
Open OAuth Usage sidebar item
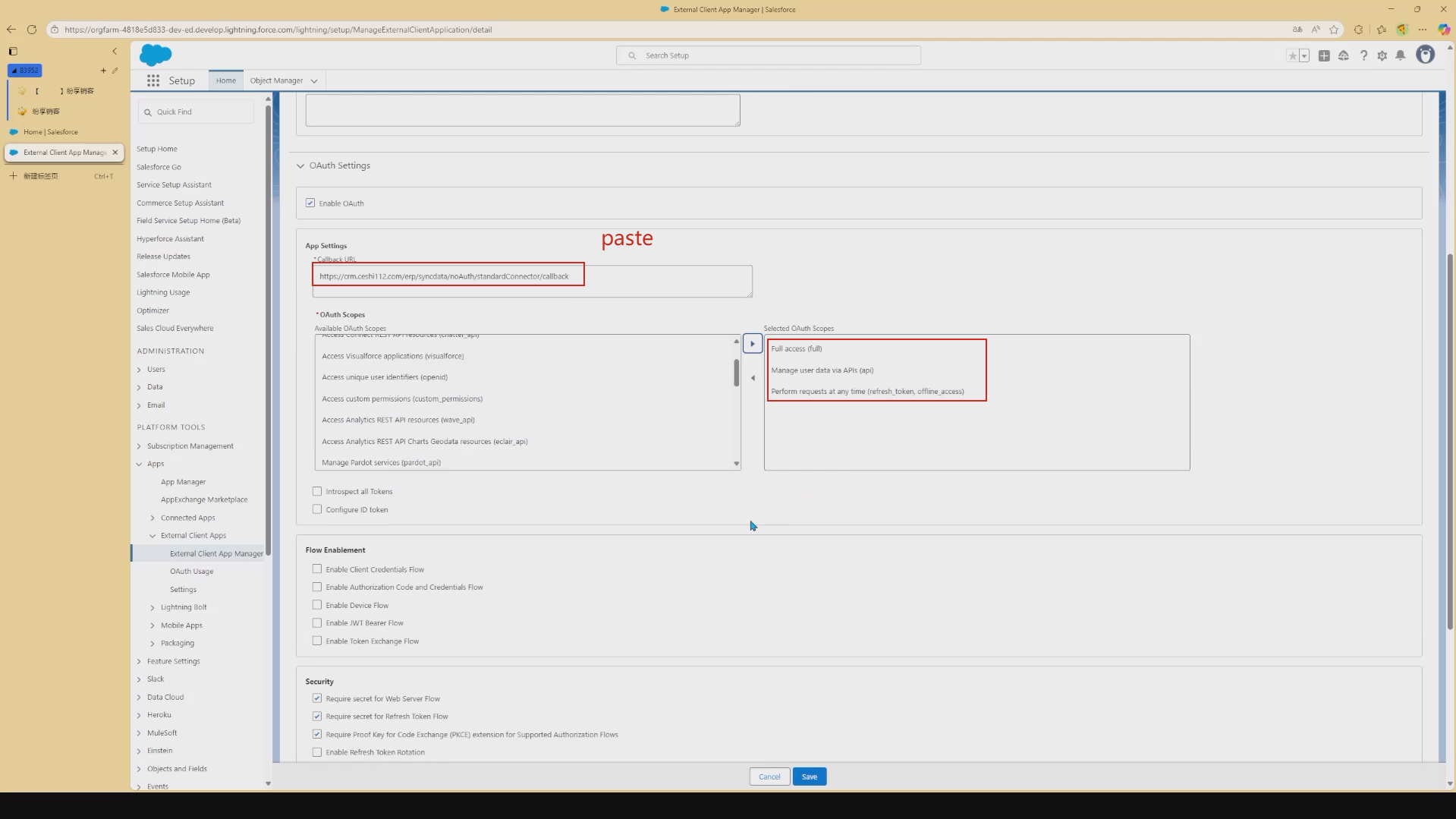[x=191, y=572]
